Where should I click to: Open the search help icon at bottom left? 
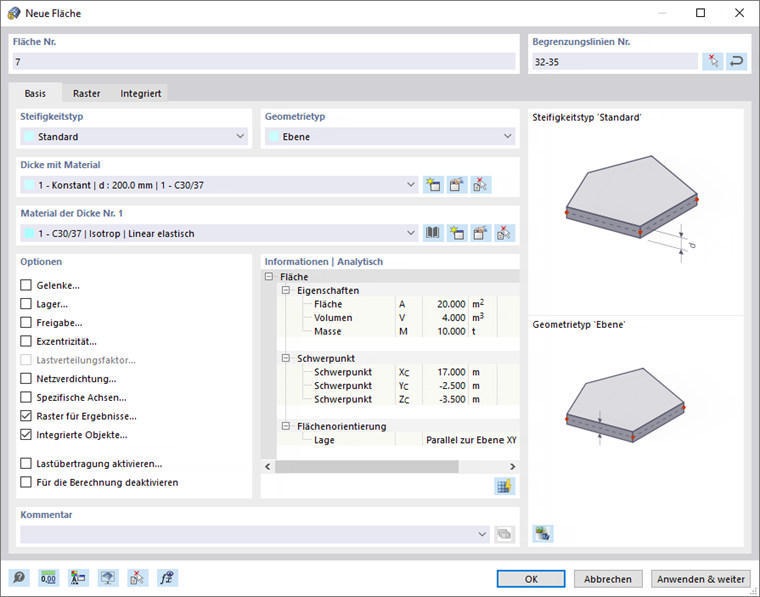click(19, 578)
